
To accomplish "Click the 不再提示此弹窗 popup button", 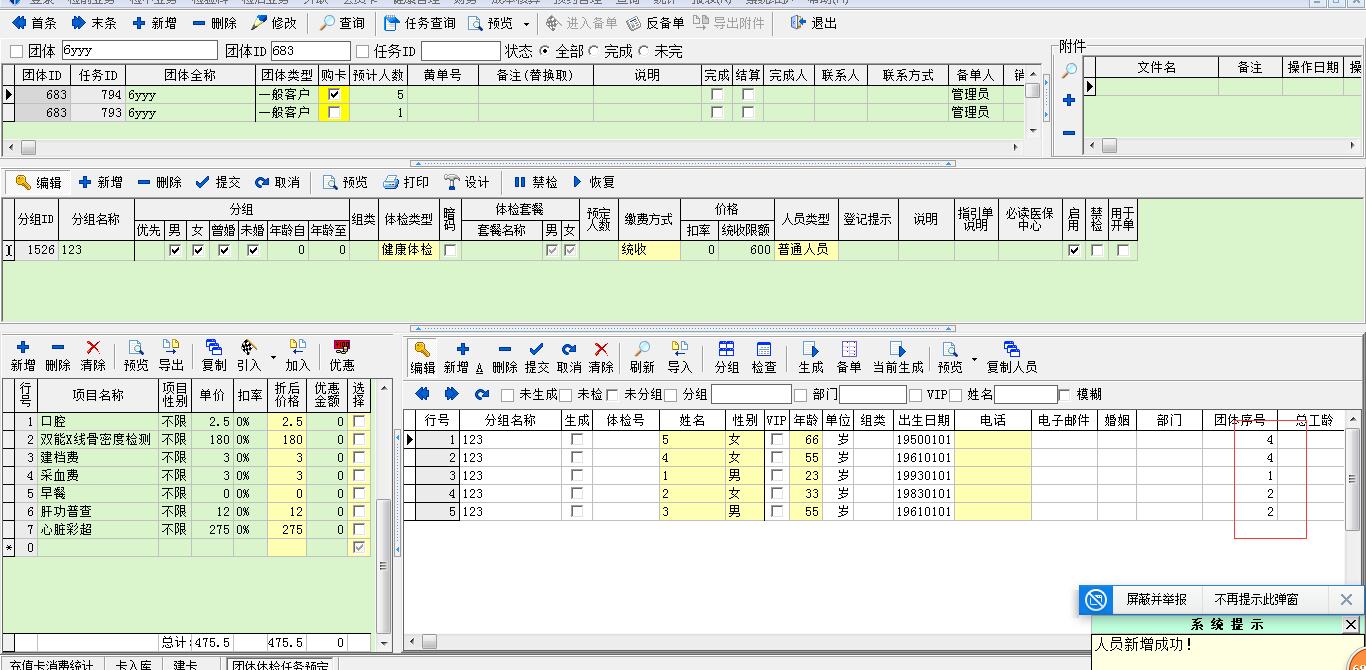I will [x=1256, y=600].
